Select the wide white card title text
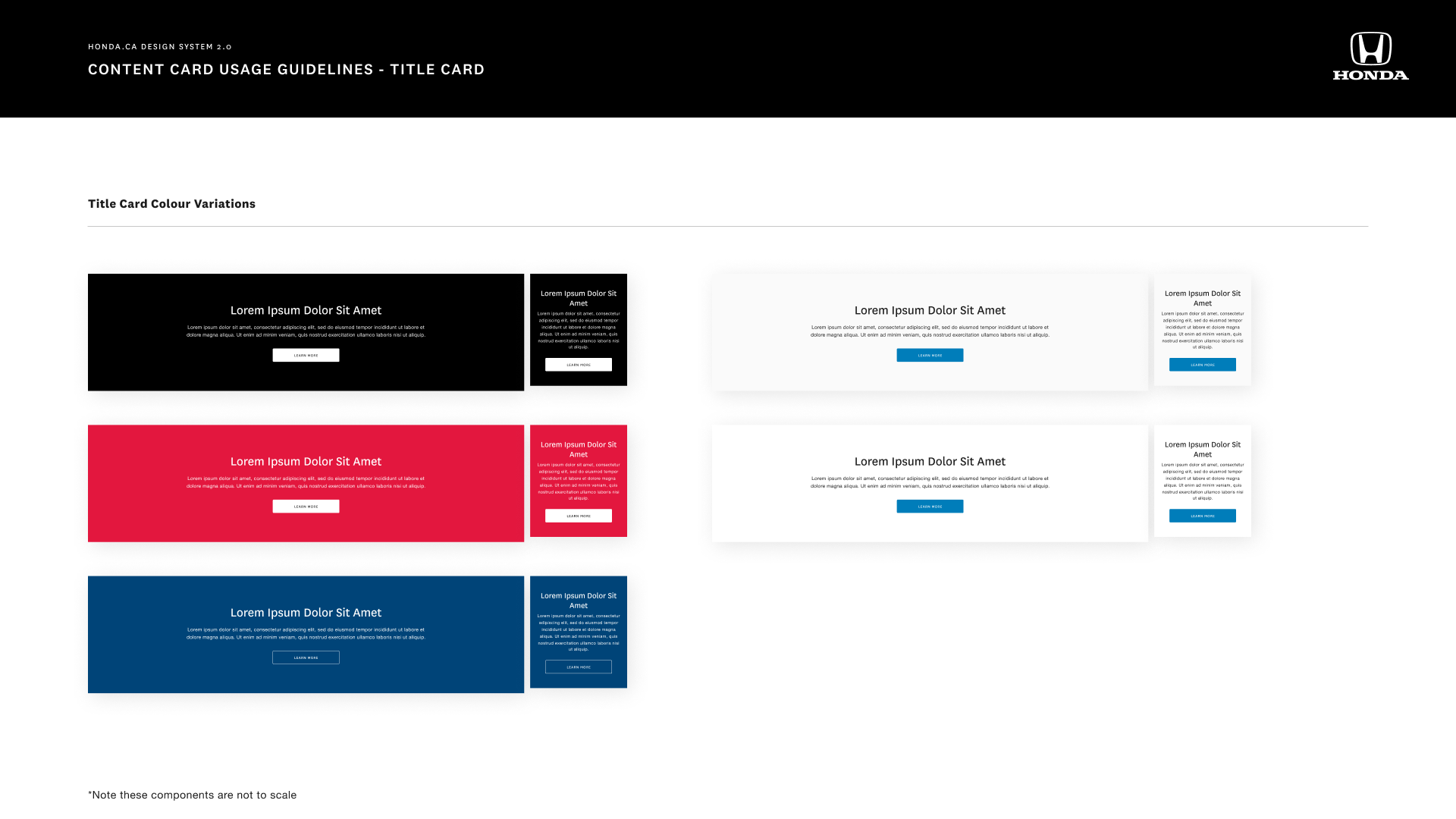Screen dimensions: 1456x819 930,461
